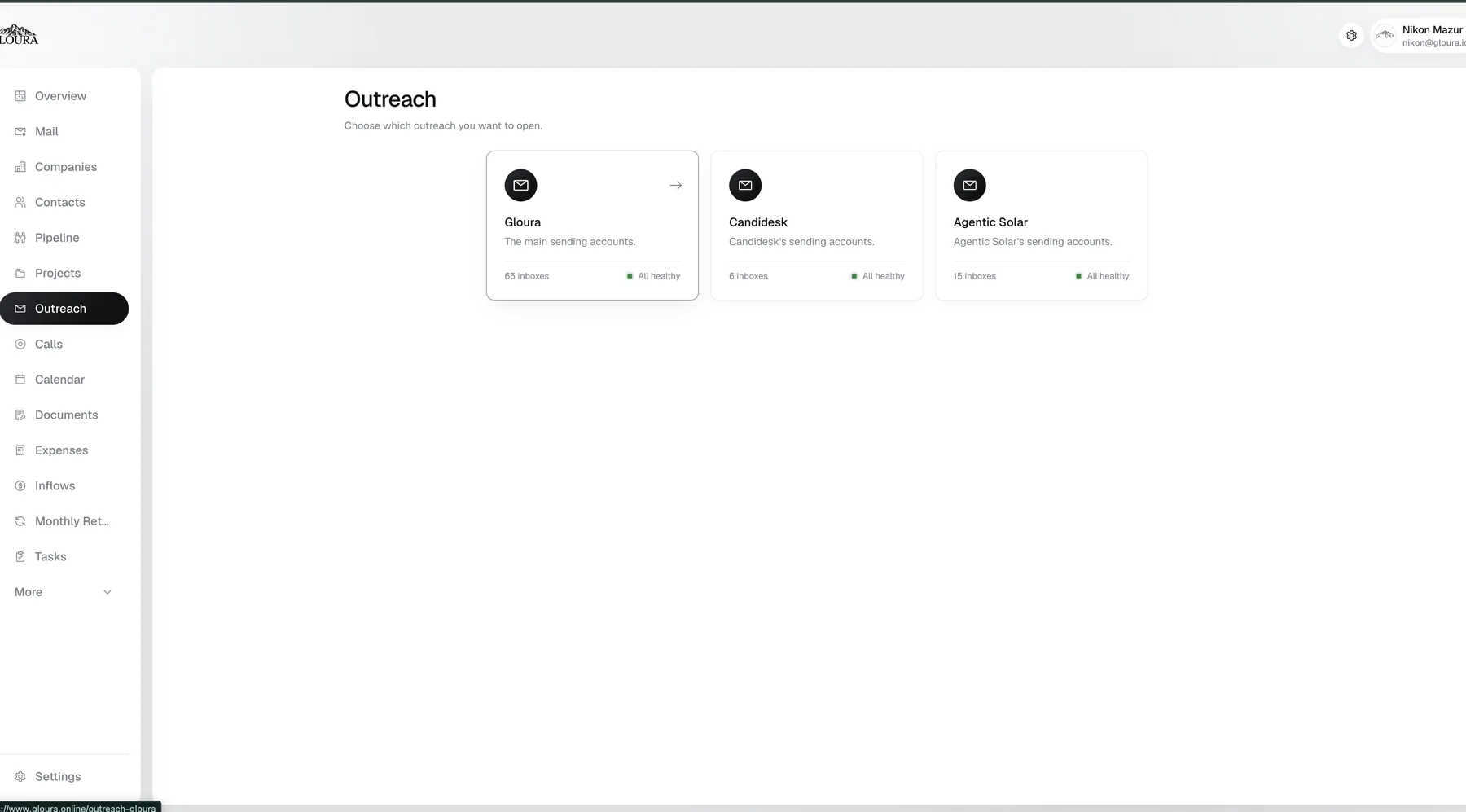Click "The main sending accounts." description

pos(570,242)
